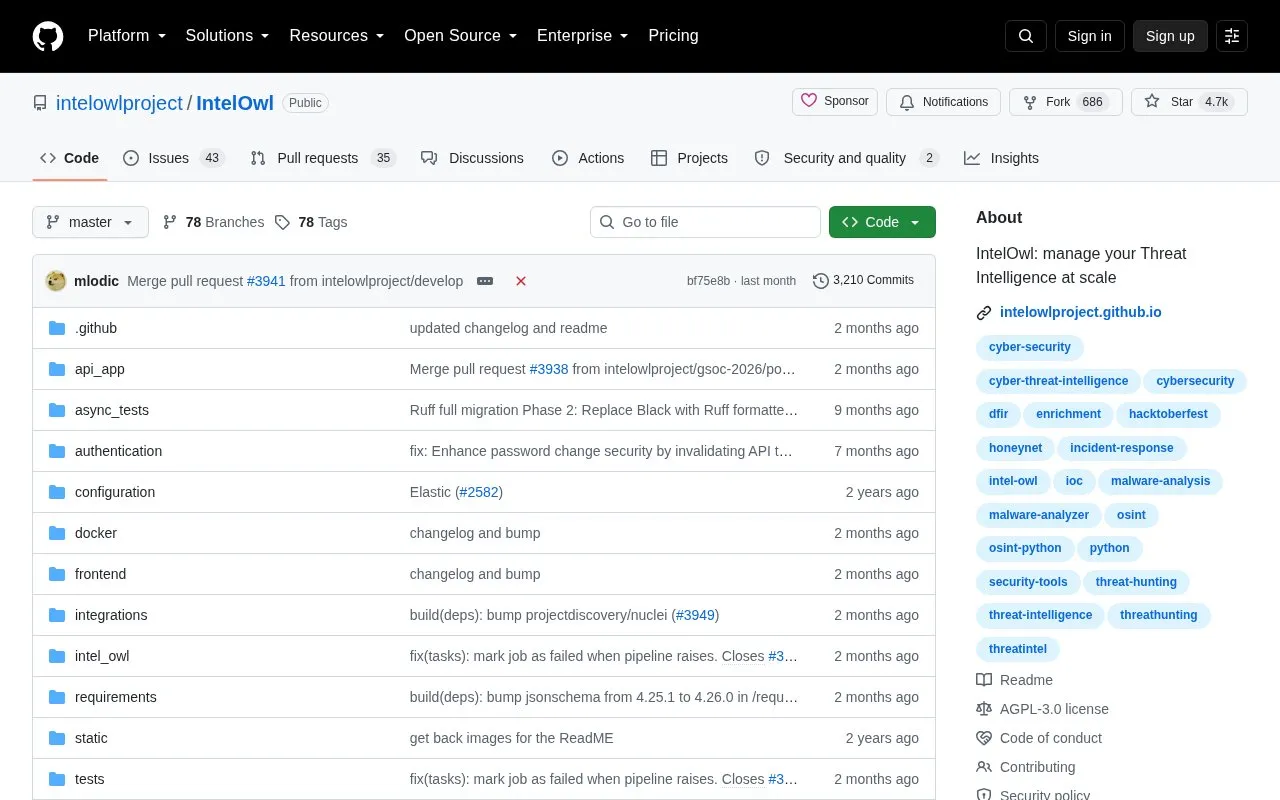Click the Sign up button

(1170, 36)
